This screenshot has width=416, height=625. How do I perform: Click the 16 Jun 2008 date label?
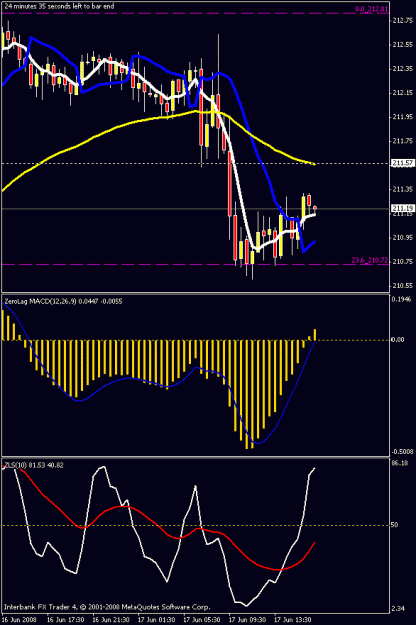point(19,619)
